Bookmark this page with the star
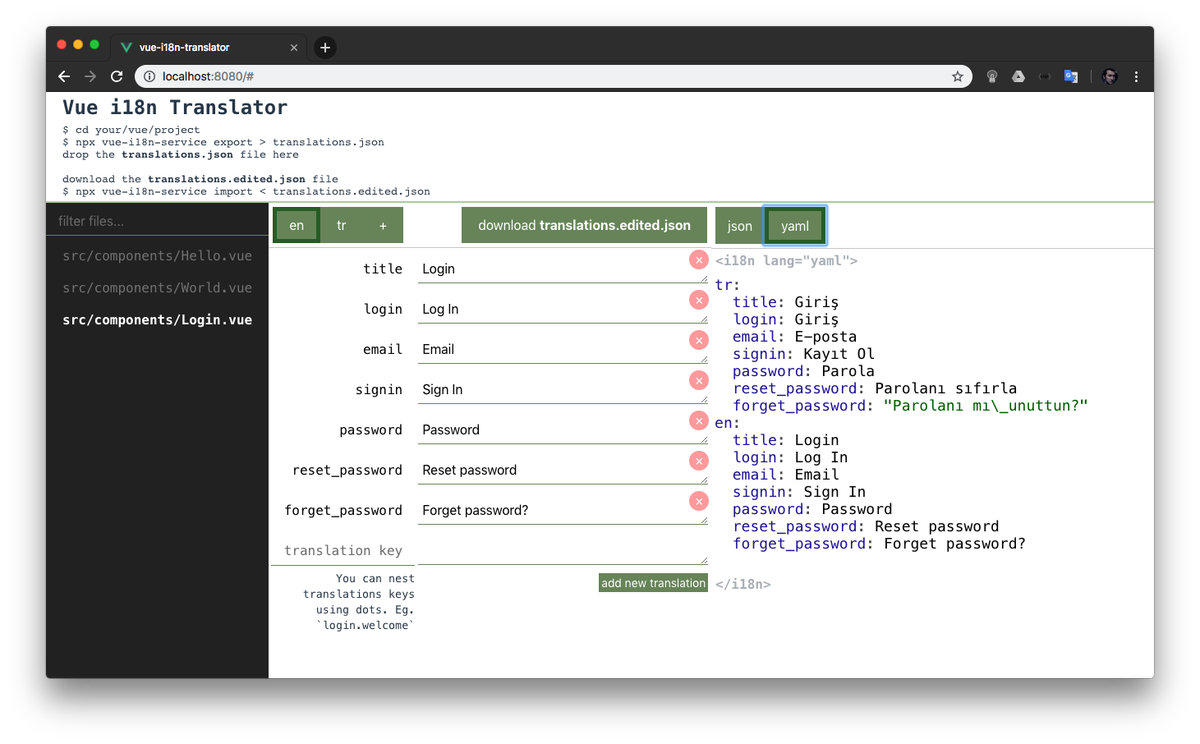This screenshot has height=744, width=1200. click(957, 76)
